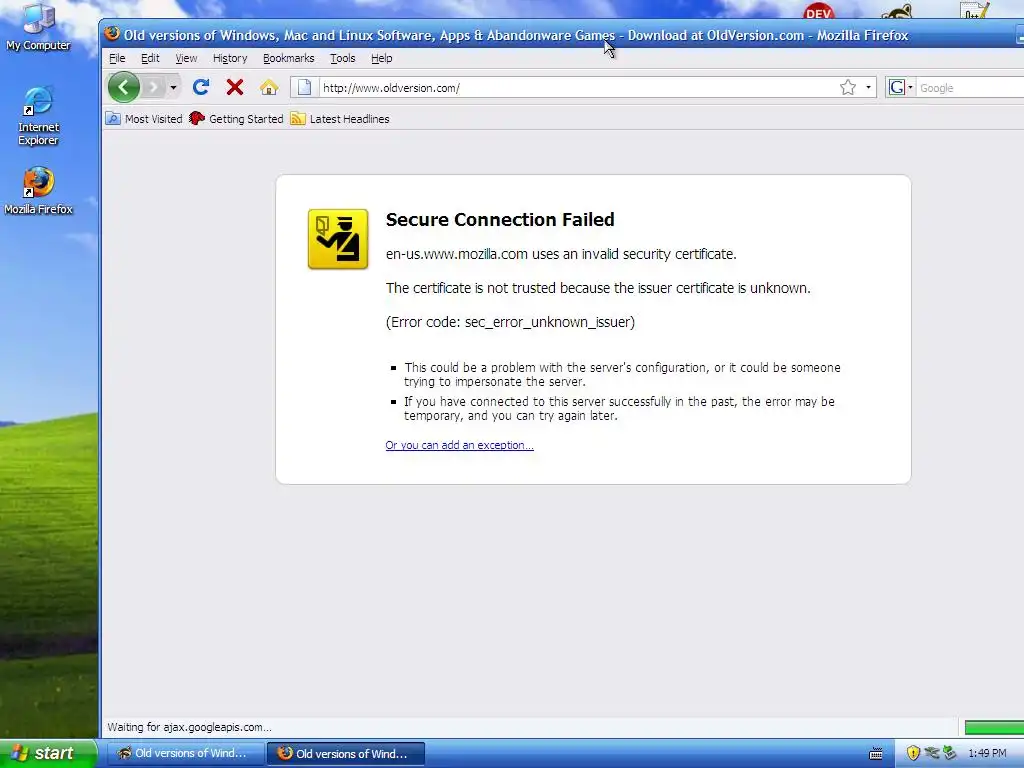
Task: Go to the Home page icon
Action: click(x=269, y=87)
